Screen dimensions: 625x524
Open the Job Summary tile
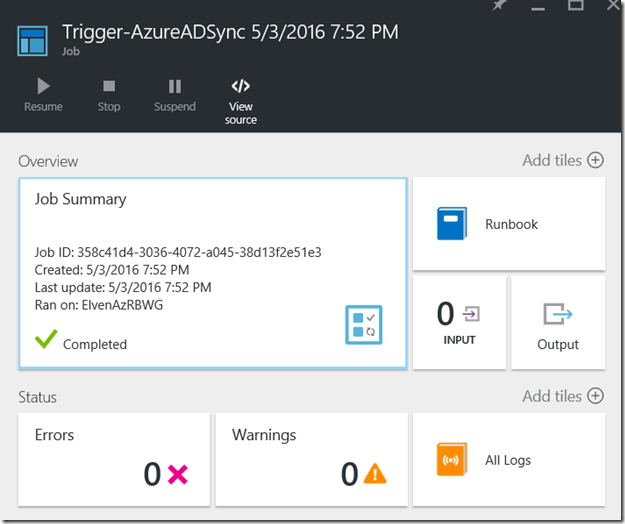tap(212, 273)
